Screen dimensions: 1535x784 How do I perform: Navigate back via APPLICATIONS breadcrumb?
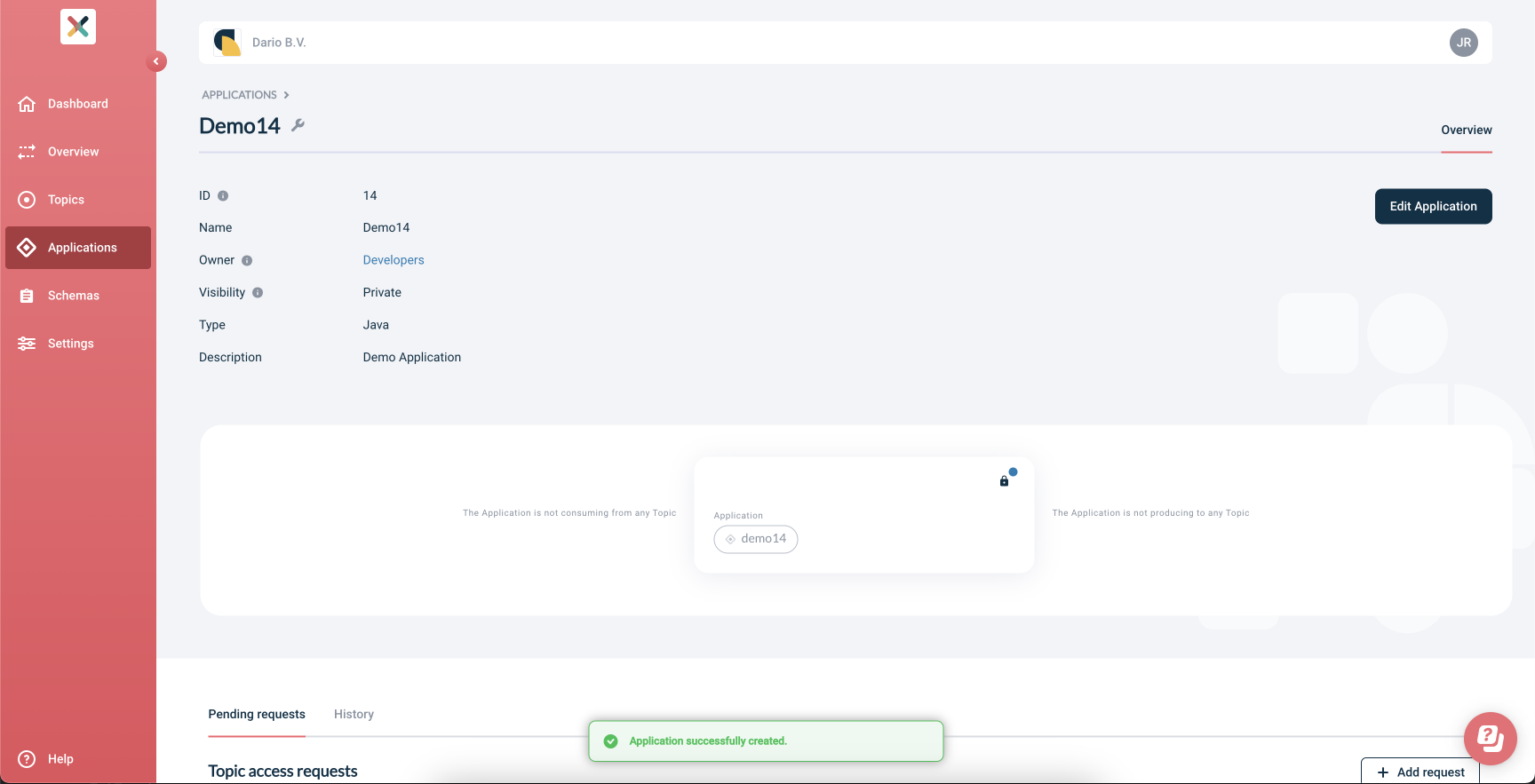(x=239, y=95)
